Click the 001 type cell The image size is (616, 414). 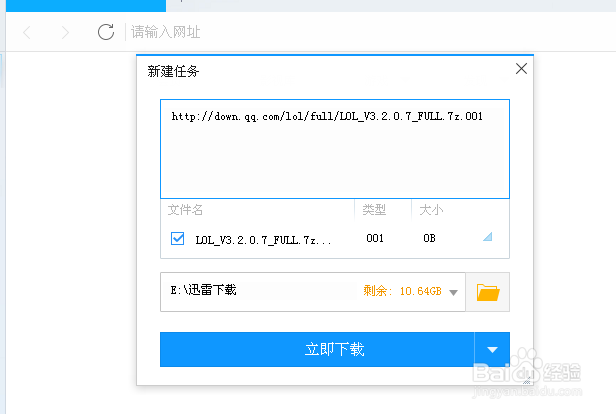pyautogui.click(x=375, y=238)
